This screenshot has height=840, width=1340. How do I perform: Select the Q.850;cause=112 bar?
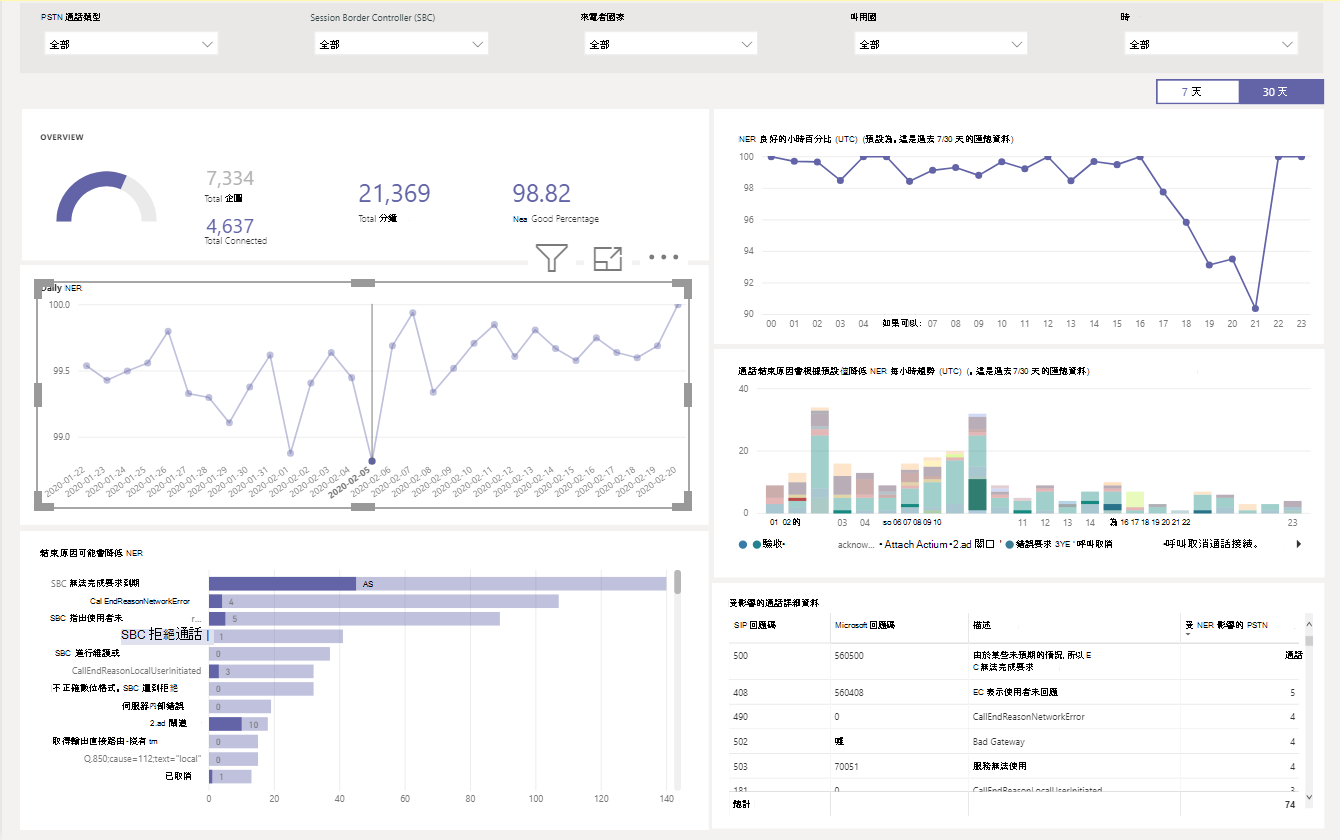pos(233,759)
